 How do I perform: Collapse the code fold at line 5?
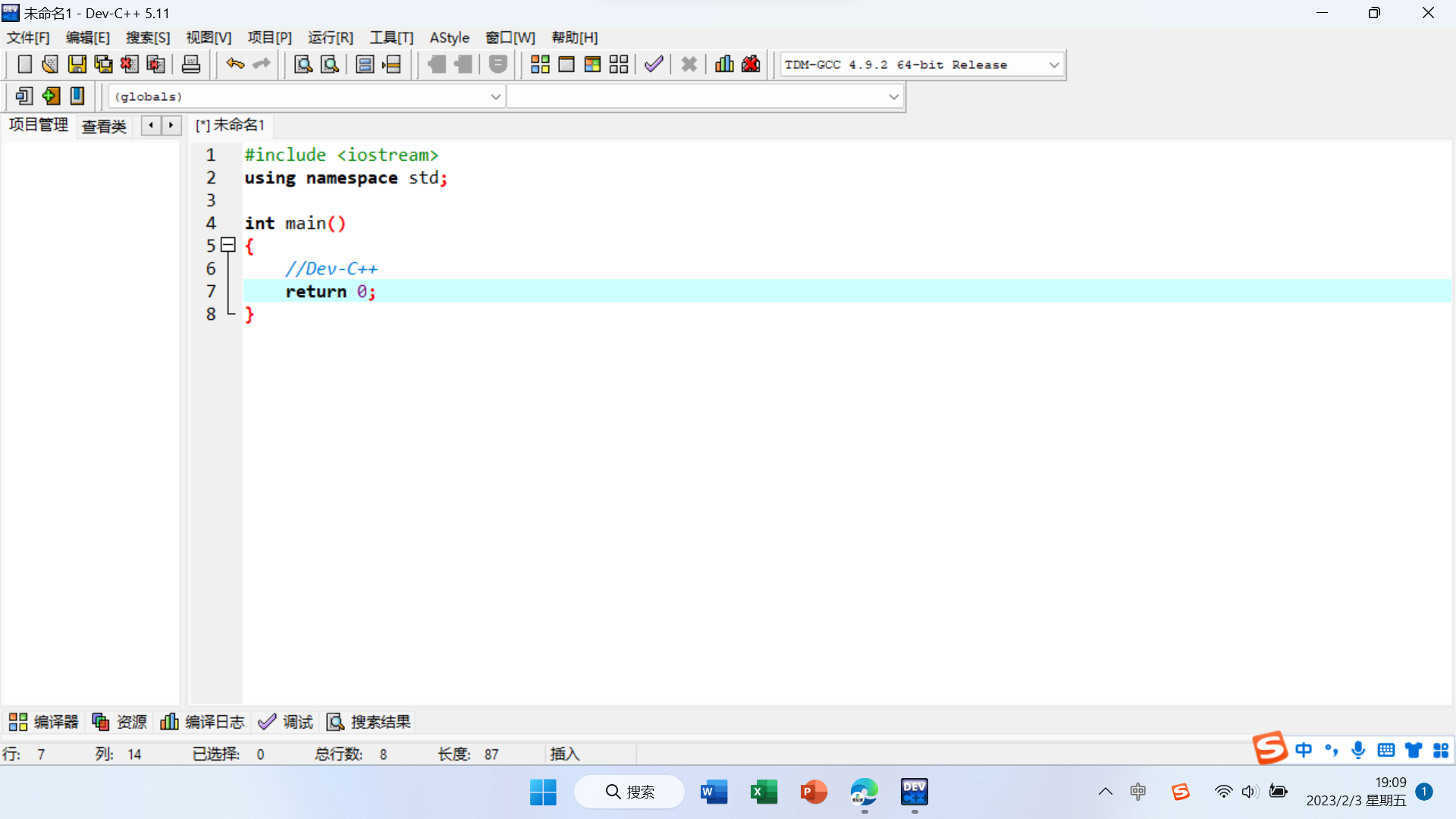[x=228, y=245]
